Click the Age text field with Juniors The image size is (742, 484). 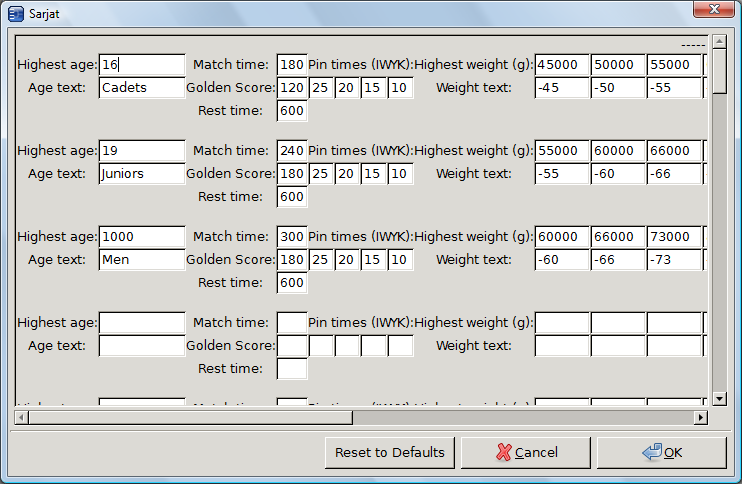tap(142, 174)
